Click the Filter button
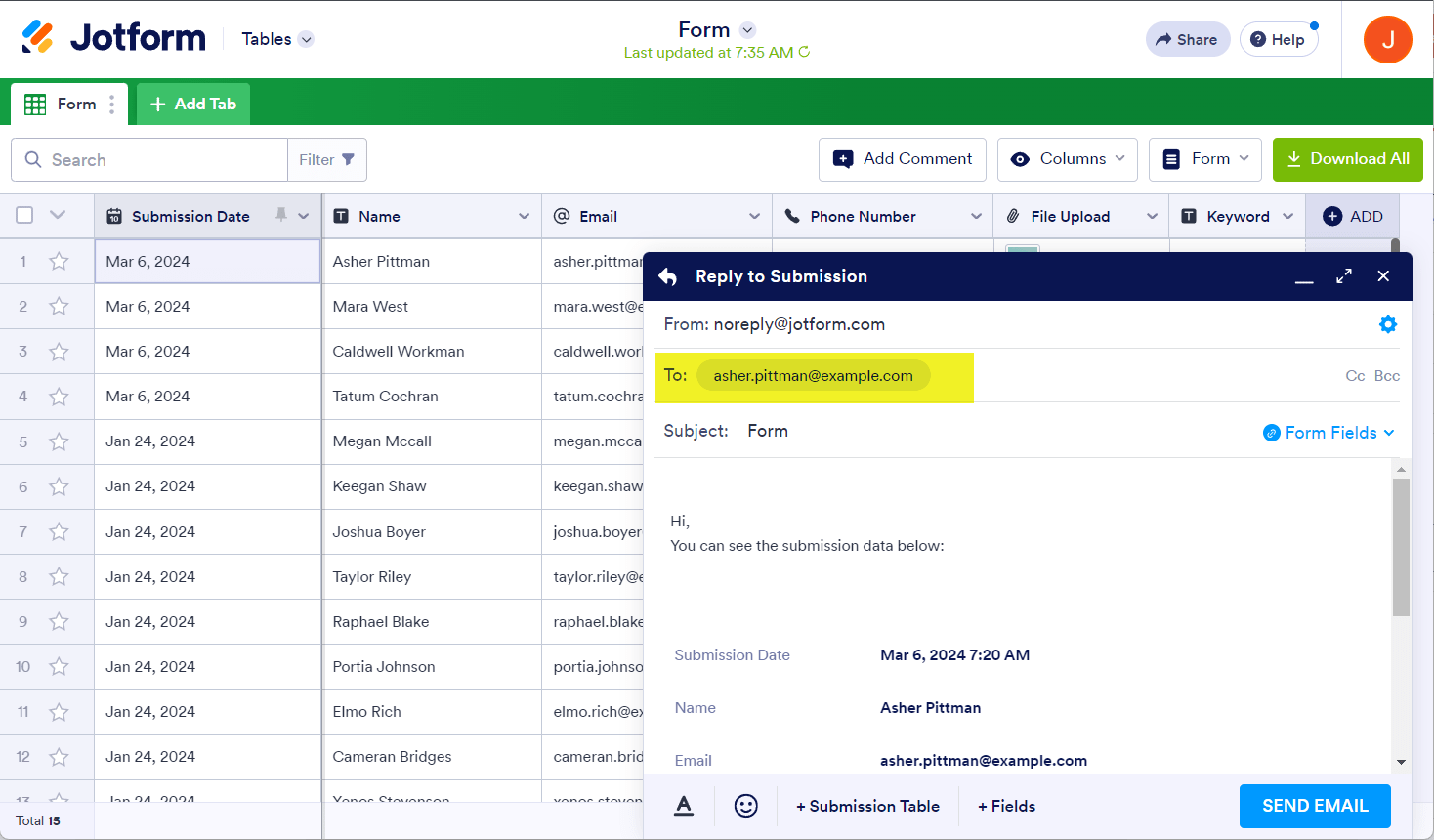1434x840 pixels. click(327, 159)
